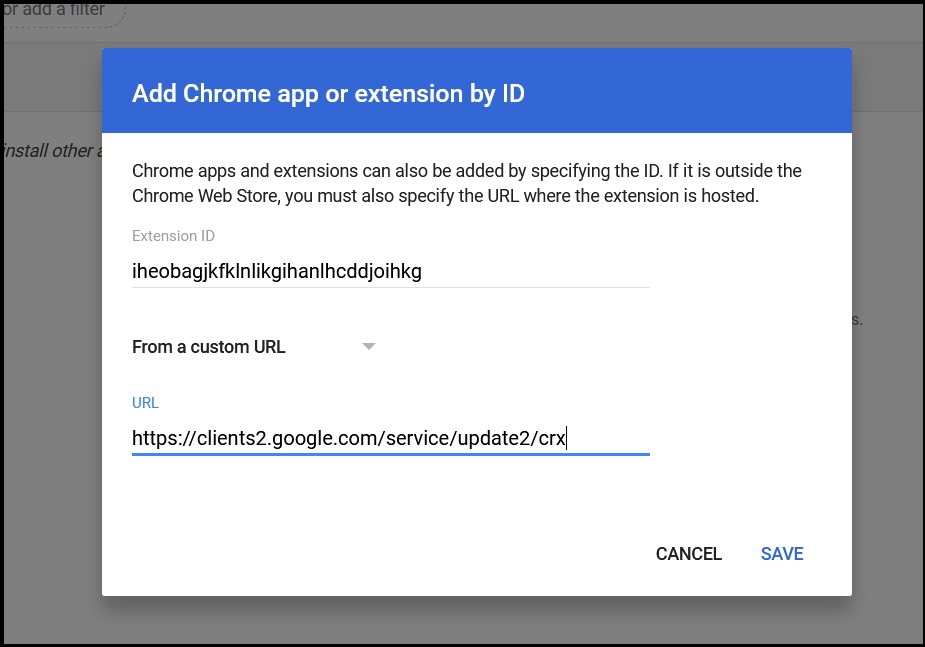Click the description paragraph about Chrome Web Store
The image size is (925, 647).
[x=466, y=183]
